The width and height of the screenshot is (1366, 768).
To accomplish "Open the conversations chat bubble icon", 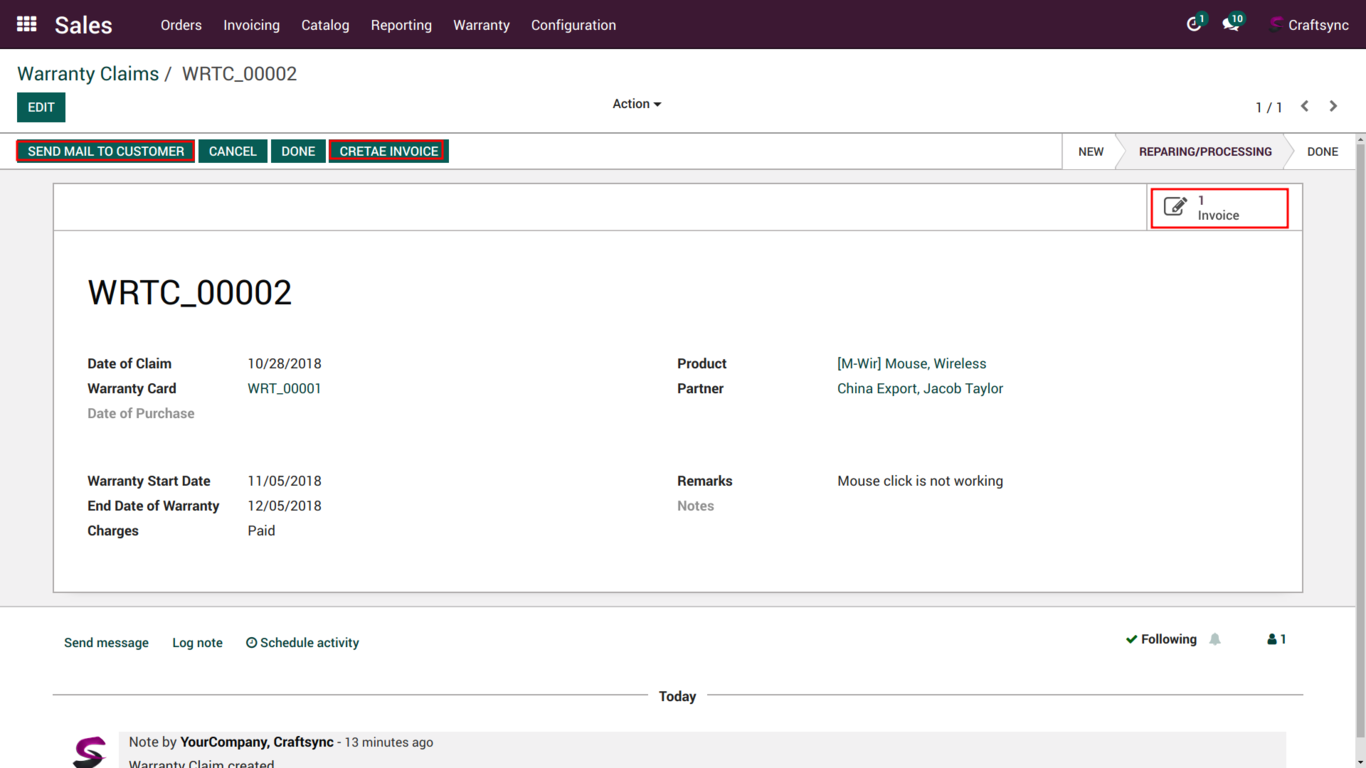I will tap(1230, 25).
